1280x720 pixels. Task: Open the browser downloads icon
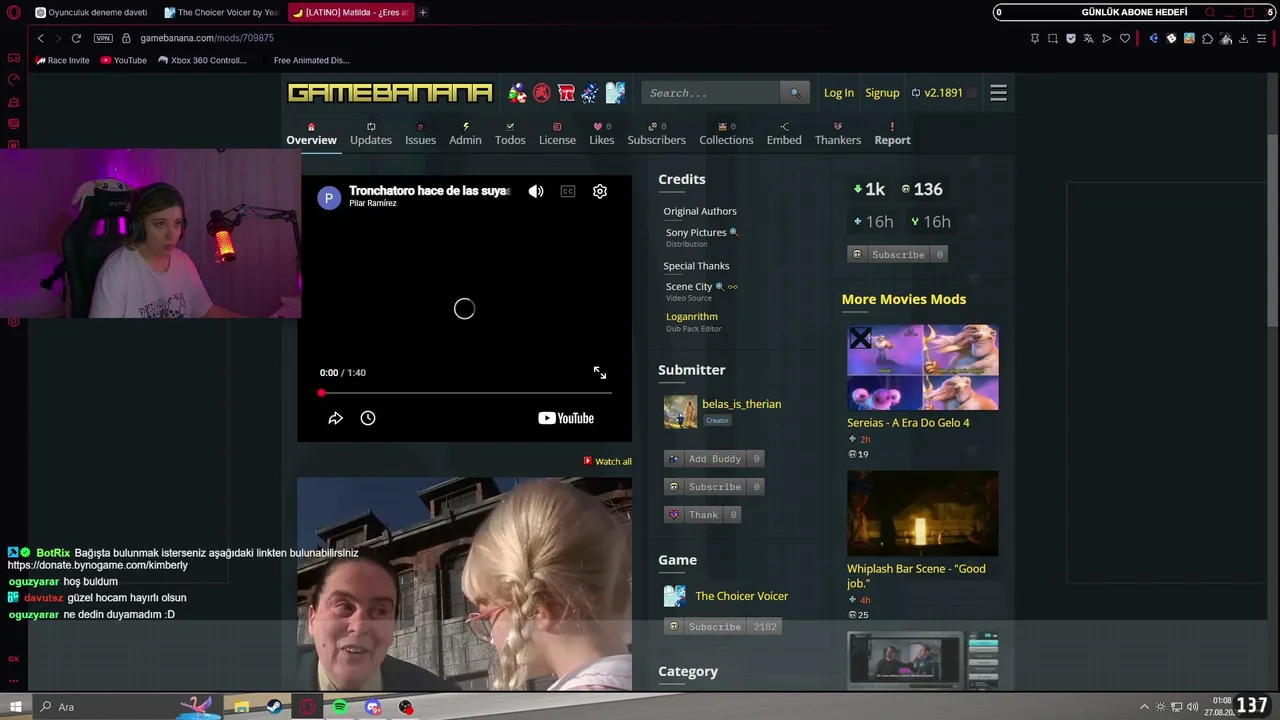1243,38
